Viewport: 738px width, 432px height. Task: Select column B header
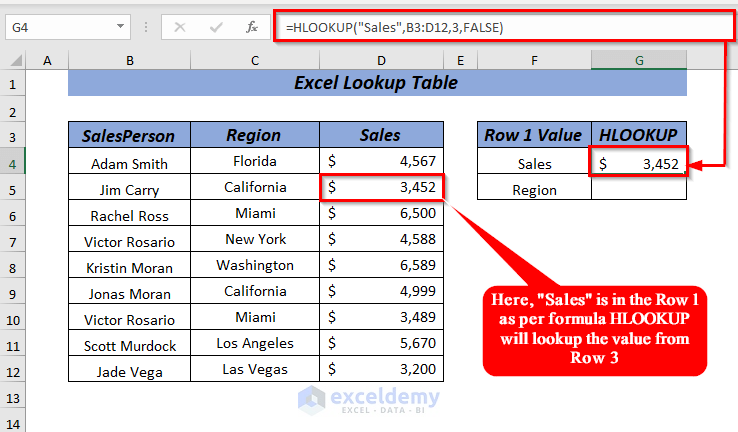pos(129,61)
